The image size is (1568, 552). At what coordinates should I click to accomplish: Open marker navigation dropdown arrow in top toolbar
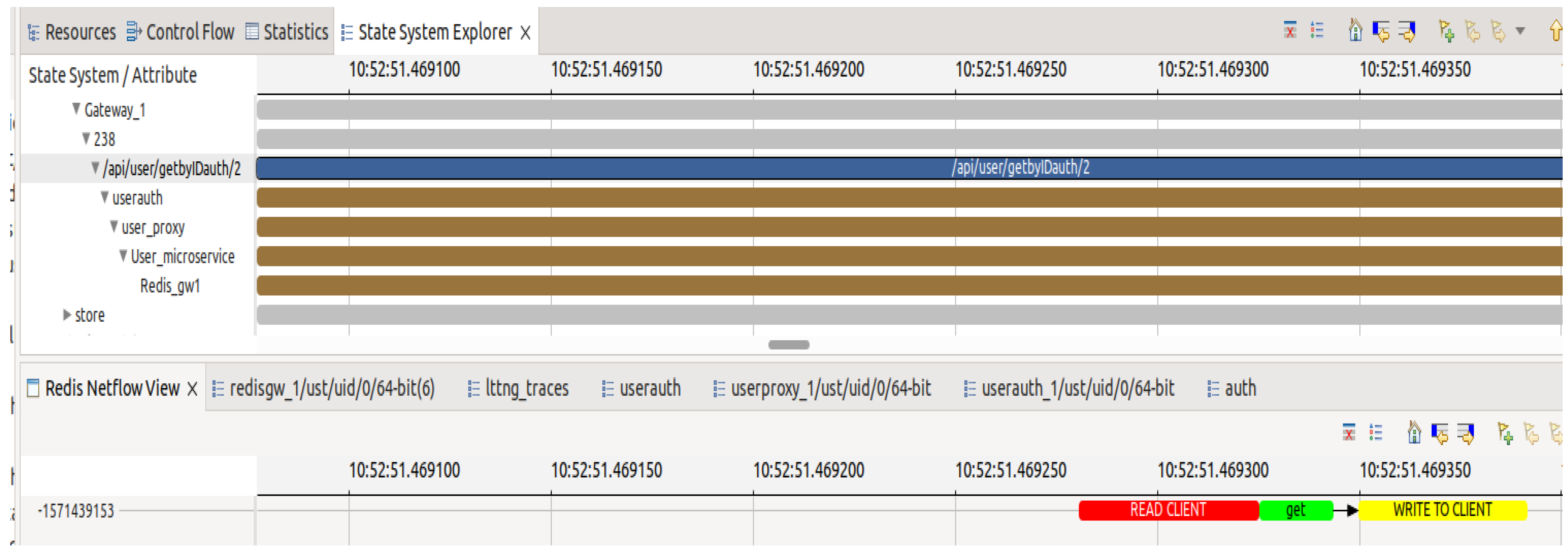(x=1520, y=30)
